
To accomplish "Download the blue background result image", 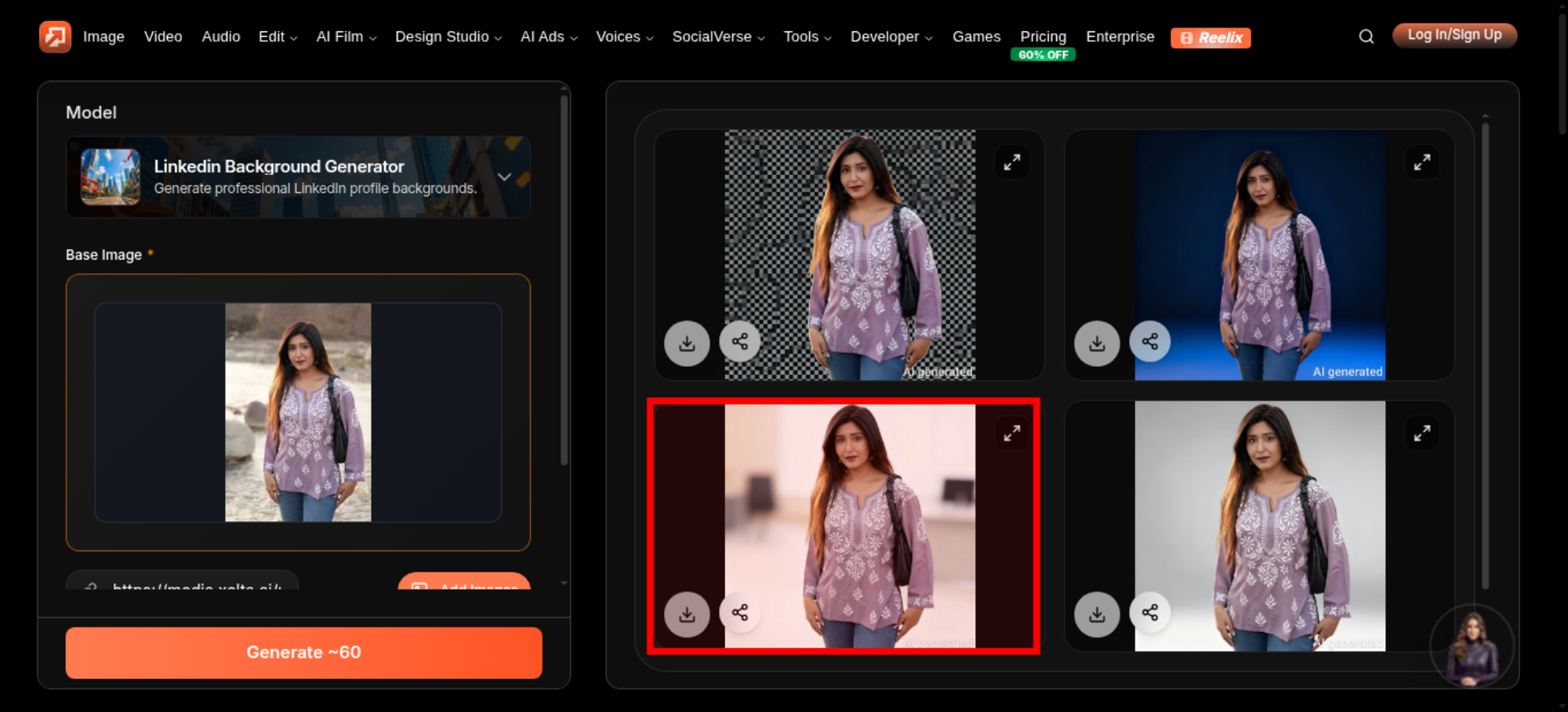I will (1097, 343).
